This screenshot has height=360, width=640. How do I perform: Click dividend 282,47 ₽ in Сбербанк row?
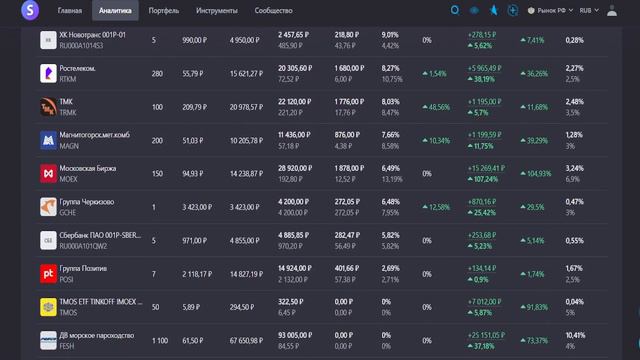[x=347, y=236]
